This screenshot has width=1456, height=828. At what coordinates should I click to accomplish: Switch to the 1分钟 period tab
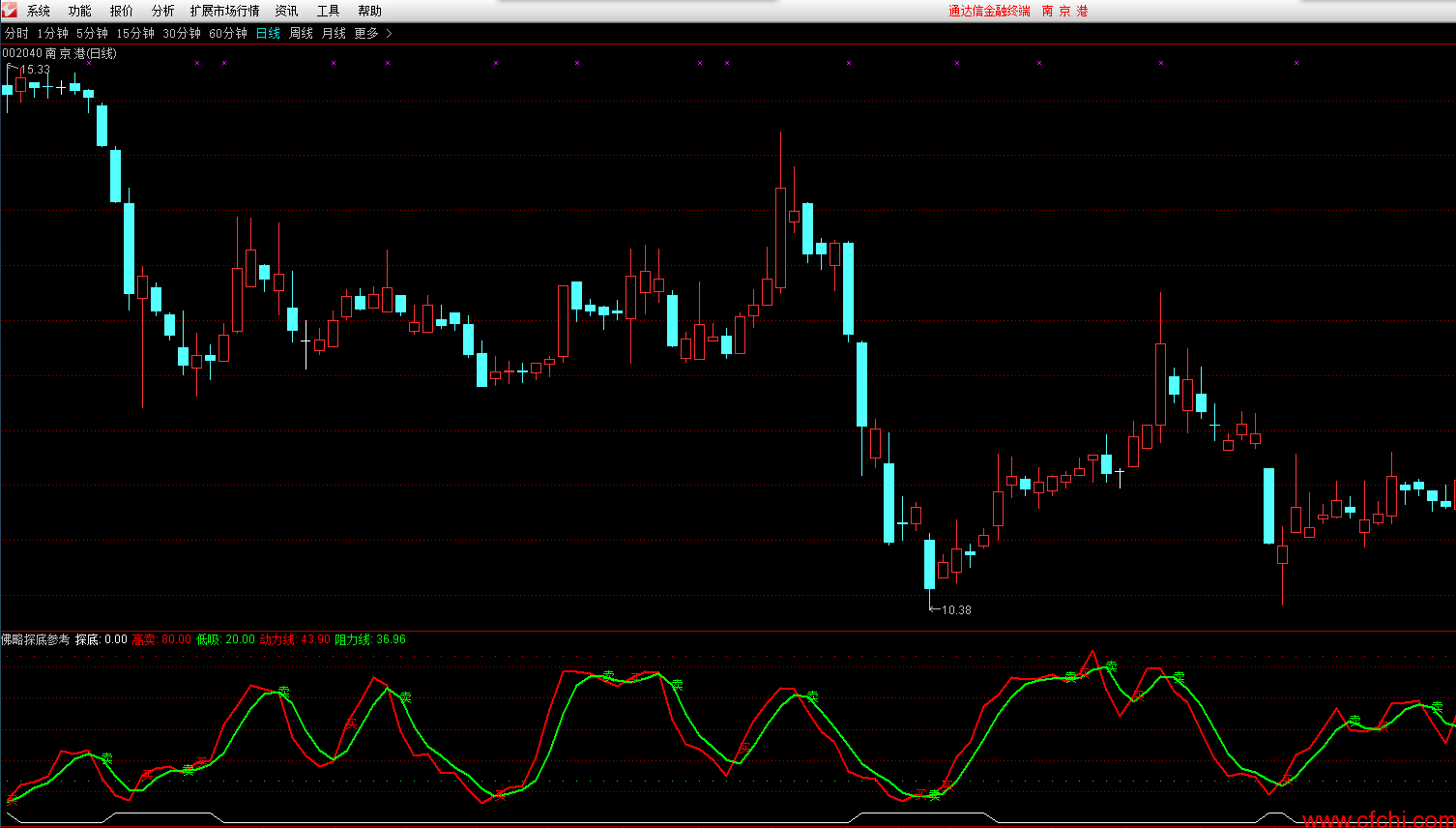tap(53, 33)
